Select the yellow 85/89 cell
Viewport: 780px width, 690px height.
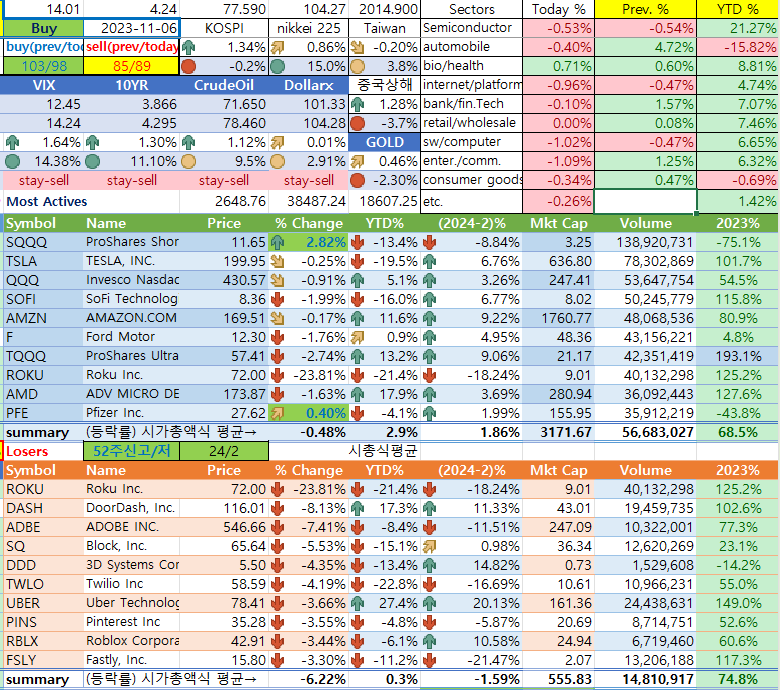(131, 66)
